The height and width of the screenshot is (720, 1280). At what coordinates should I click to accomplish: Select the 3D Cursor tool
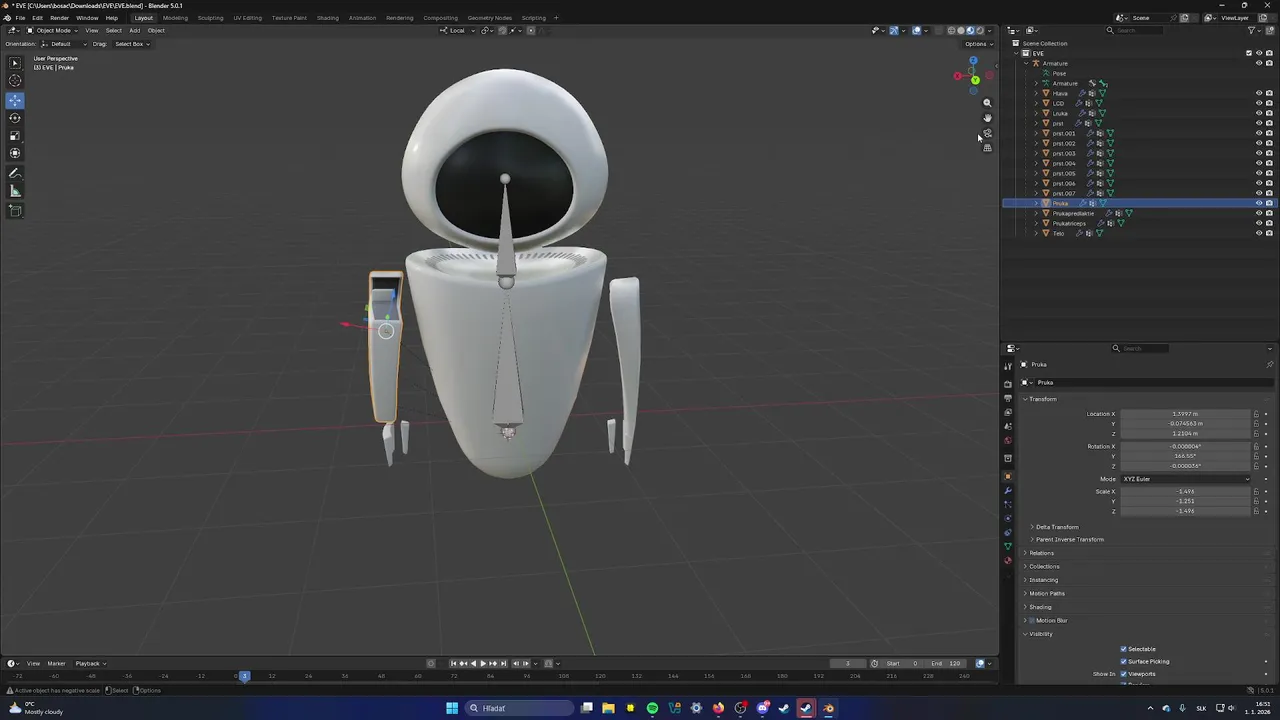point(15,81)
